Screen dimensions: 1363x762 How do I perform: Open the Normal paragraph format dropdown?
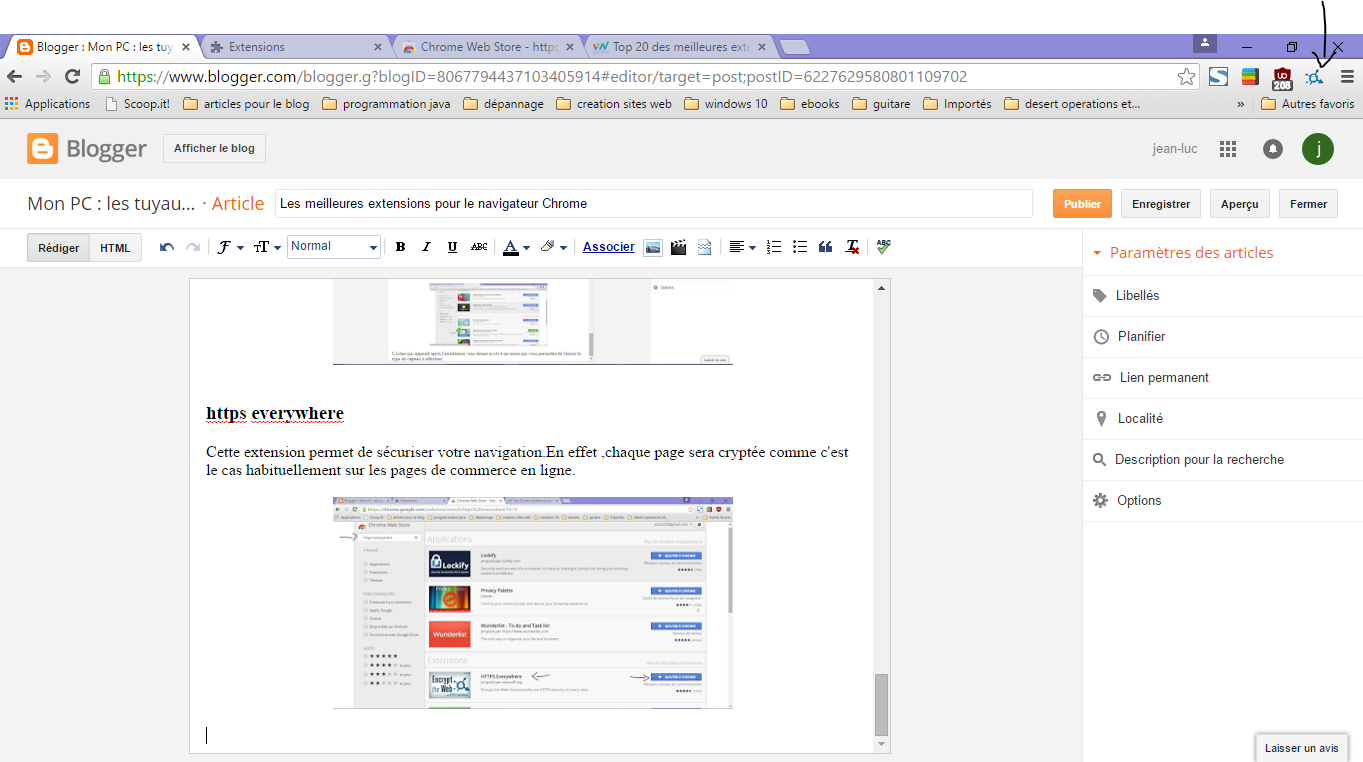pyautogui.click(x=334, y=247)
